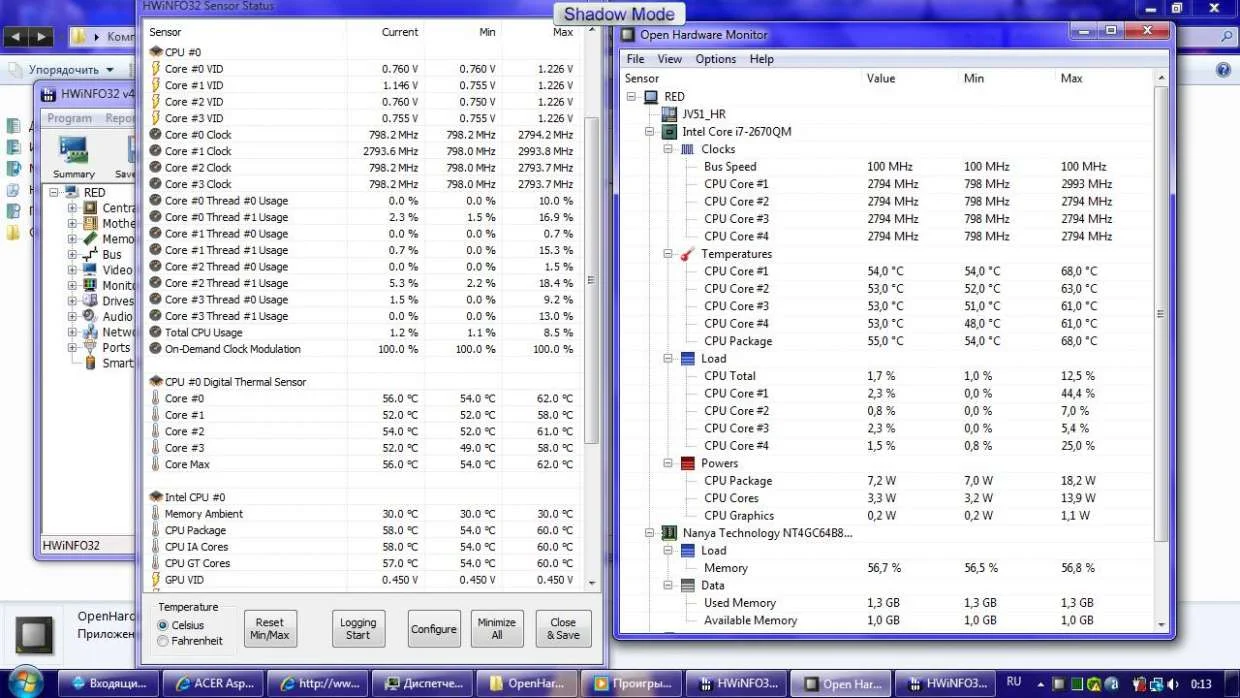The image size is (1240, 698).
Task: Click the Explorer back arrow button
Action: pos(16,37)
